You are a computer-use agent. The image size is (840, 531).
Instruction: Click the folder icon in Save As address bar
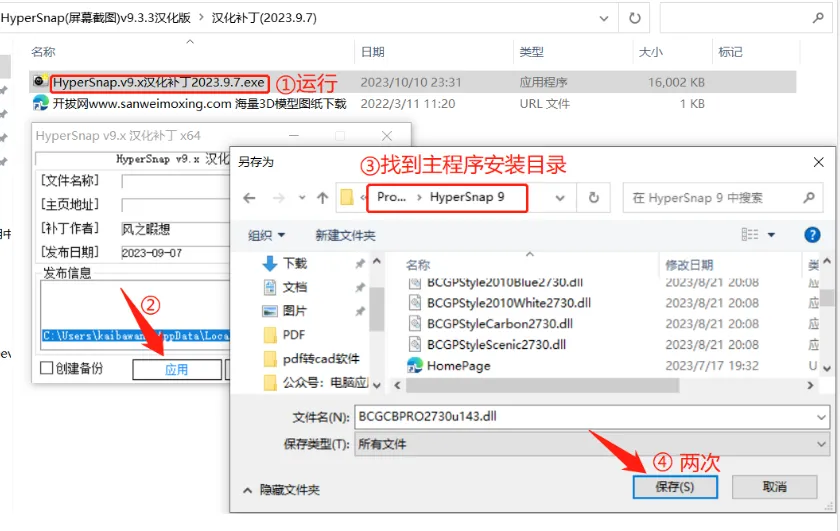(347, 198)
